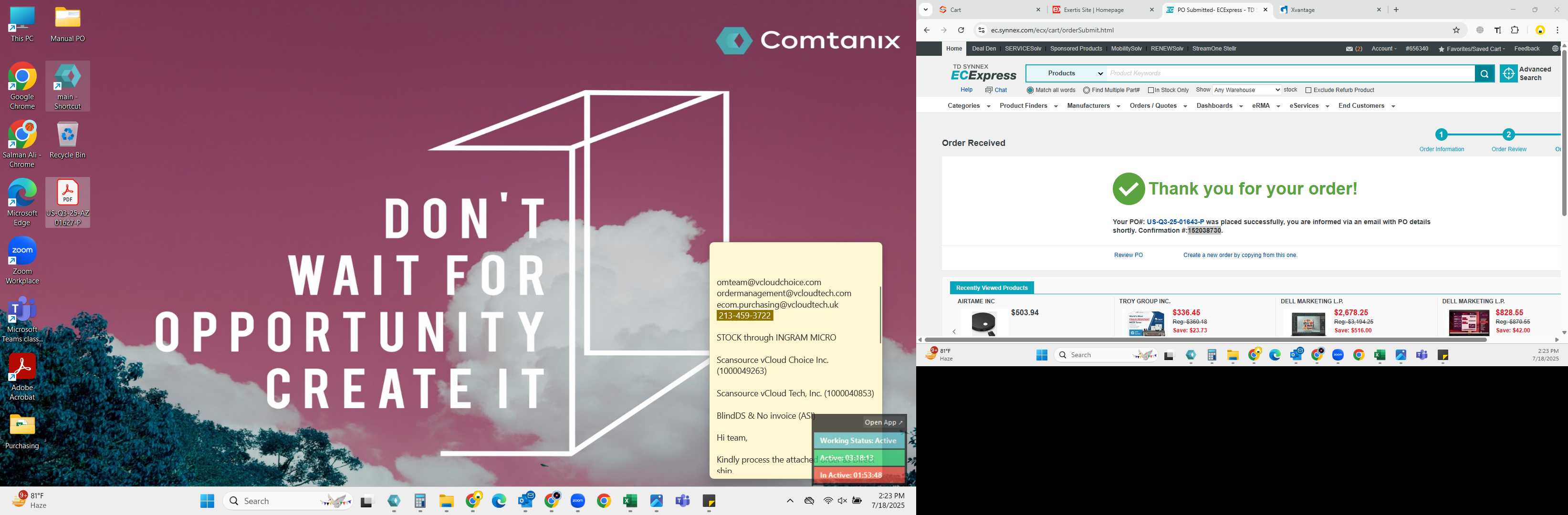The width and height of the screenshot is (1568, 515).
Task: Open the This PC desktop icon
Action: 22,25
